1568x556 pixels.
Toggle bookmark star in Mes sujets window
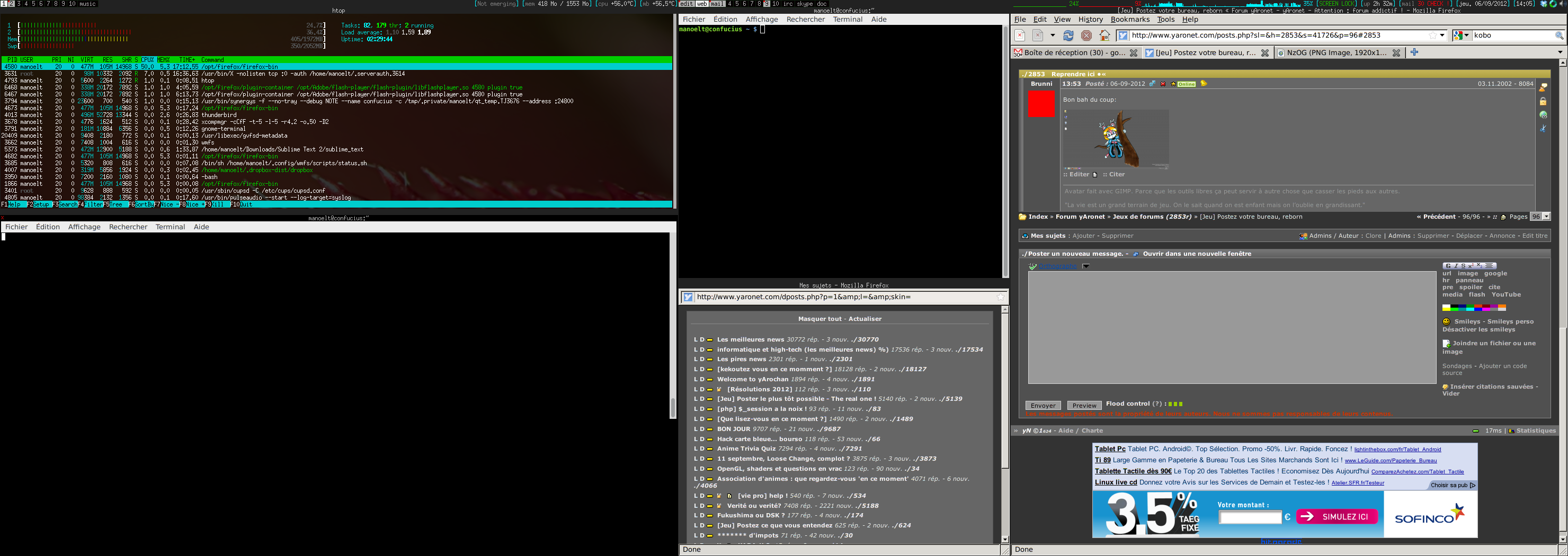[1000, 298]
